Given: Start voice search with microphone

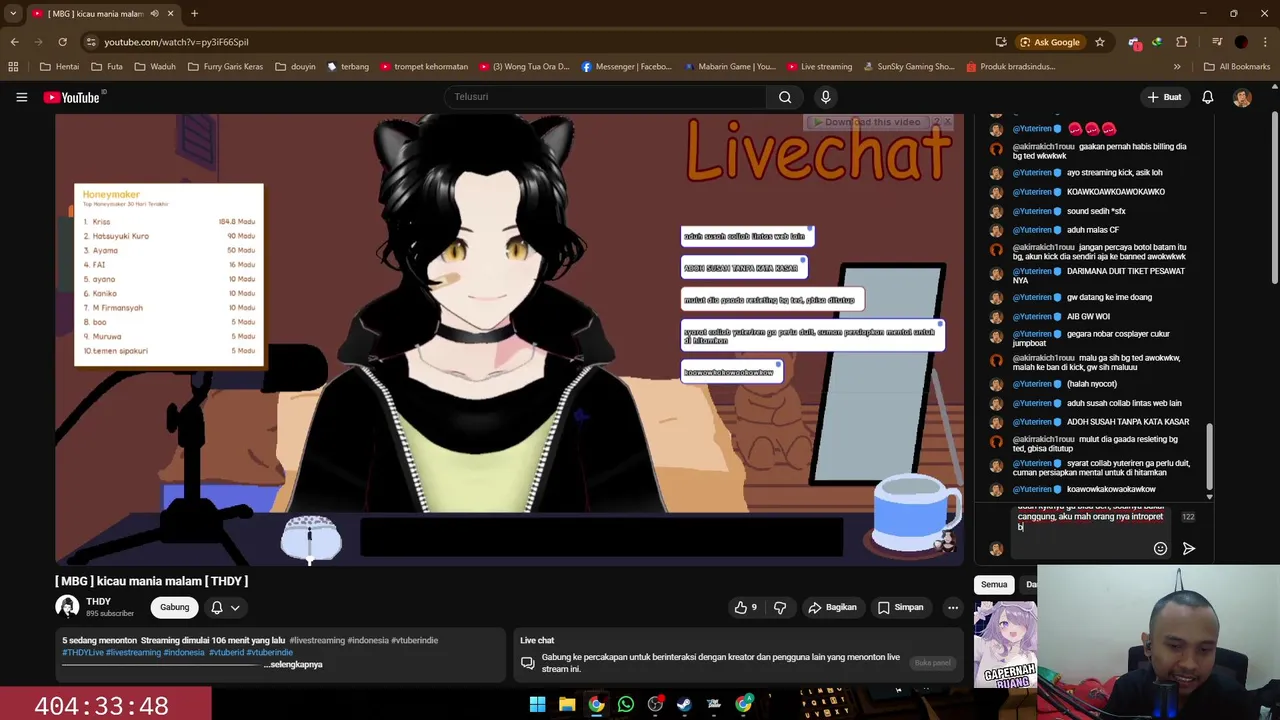Looking at the screenshot, I should click(825, 97).
